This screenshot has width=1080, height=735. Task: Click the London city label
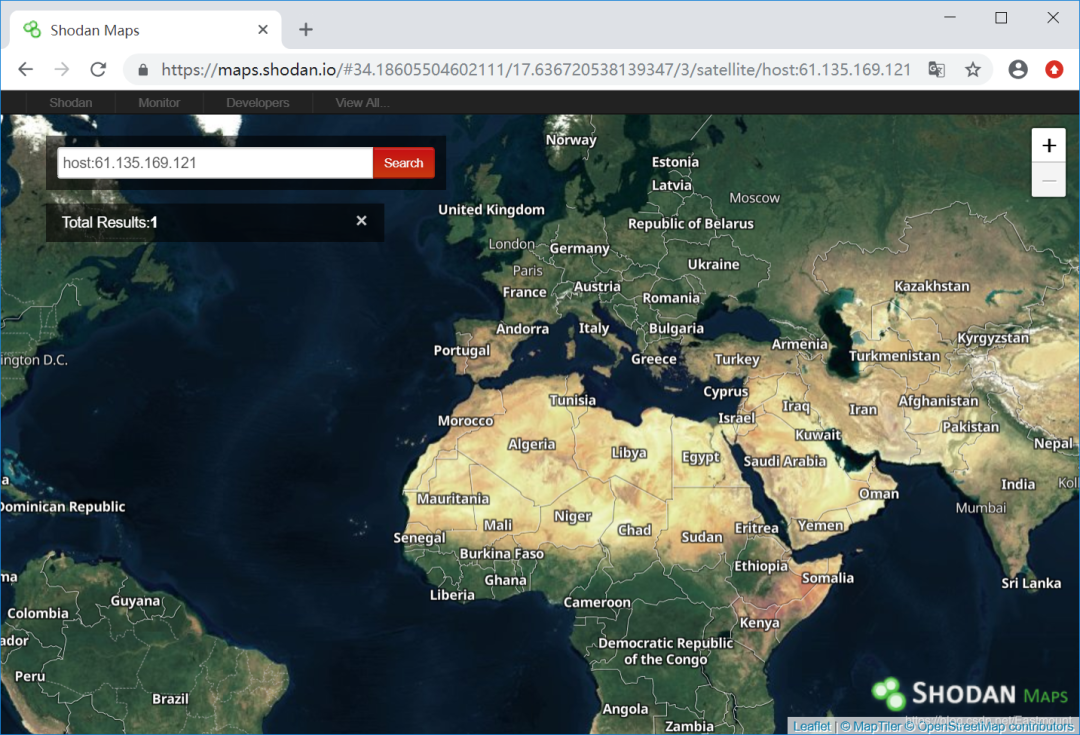[512, 244]
